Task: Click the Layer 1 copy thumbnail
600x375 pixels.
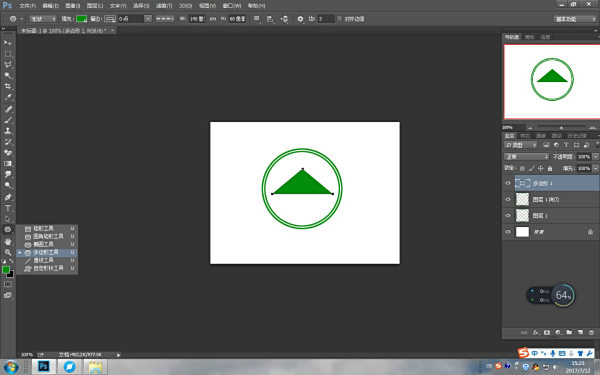Action: pyautogui.click(x=522, y=199)
